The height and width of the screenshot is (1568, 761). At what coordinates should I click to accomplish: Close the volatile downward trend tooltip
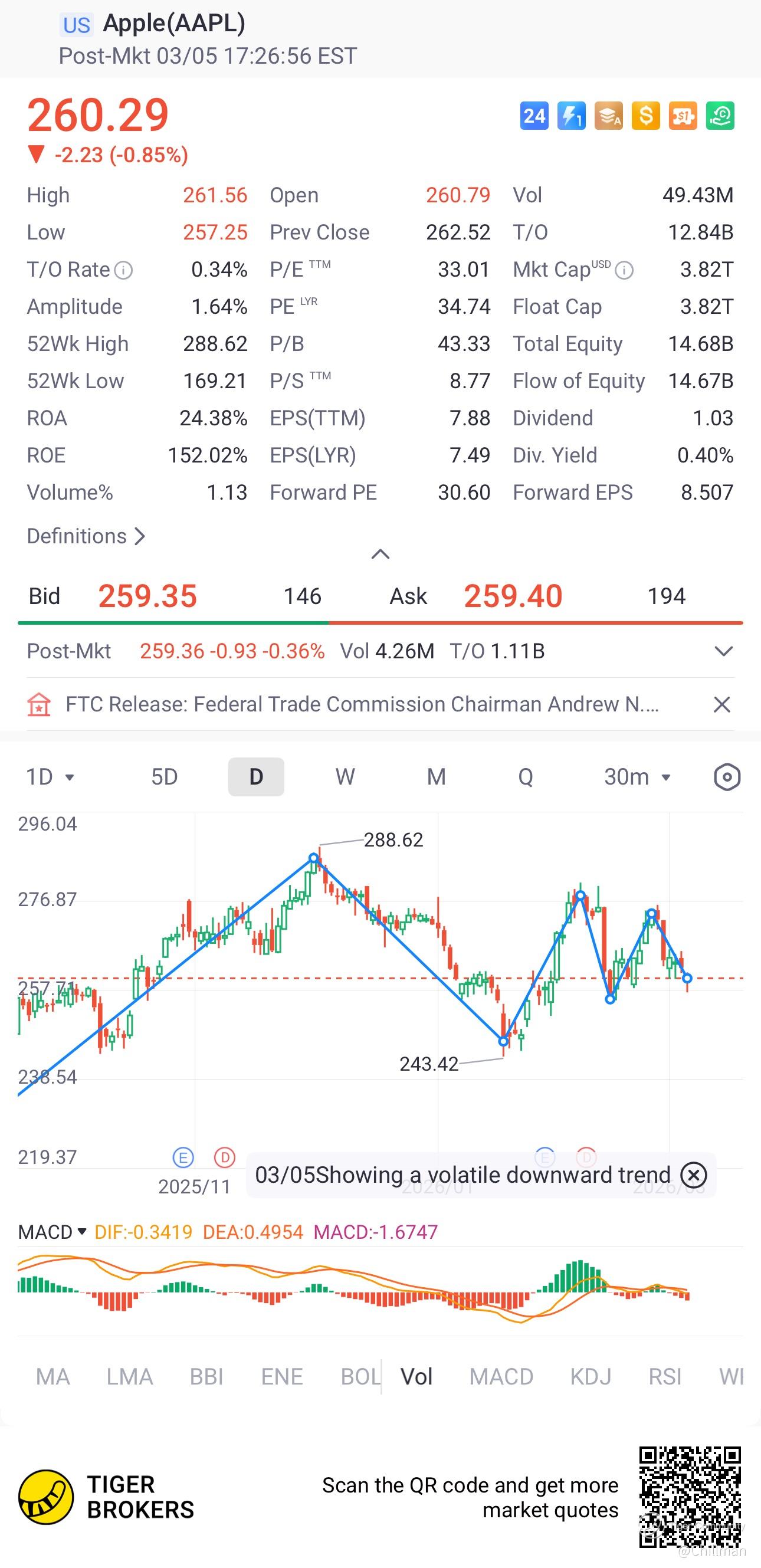(x=693, y=1175)
